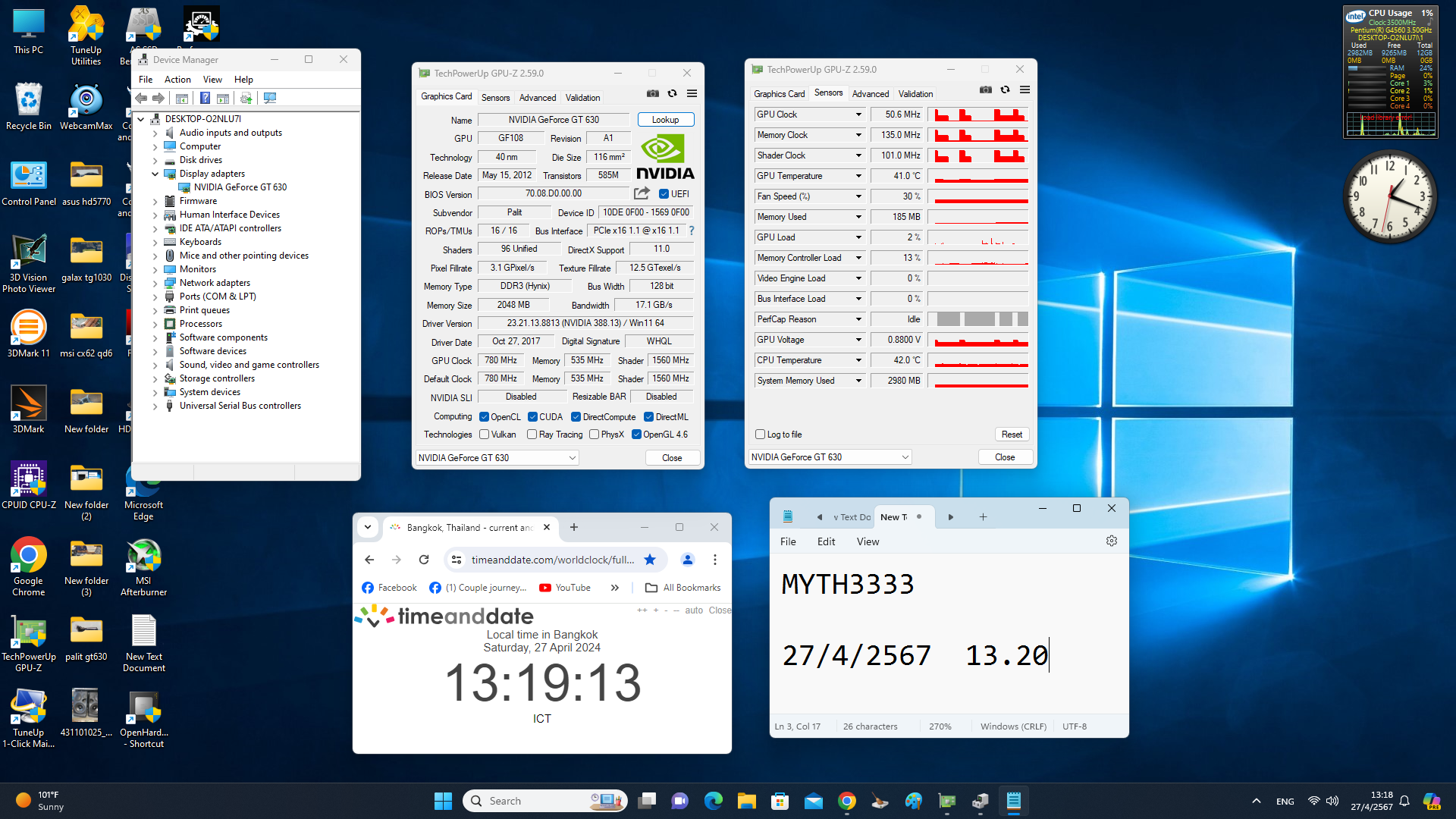Click the camera icon in GPU-Z Sensors window
This screenshot has height=819, width=1456.
tap(985, 89)
